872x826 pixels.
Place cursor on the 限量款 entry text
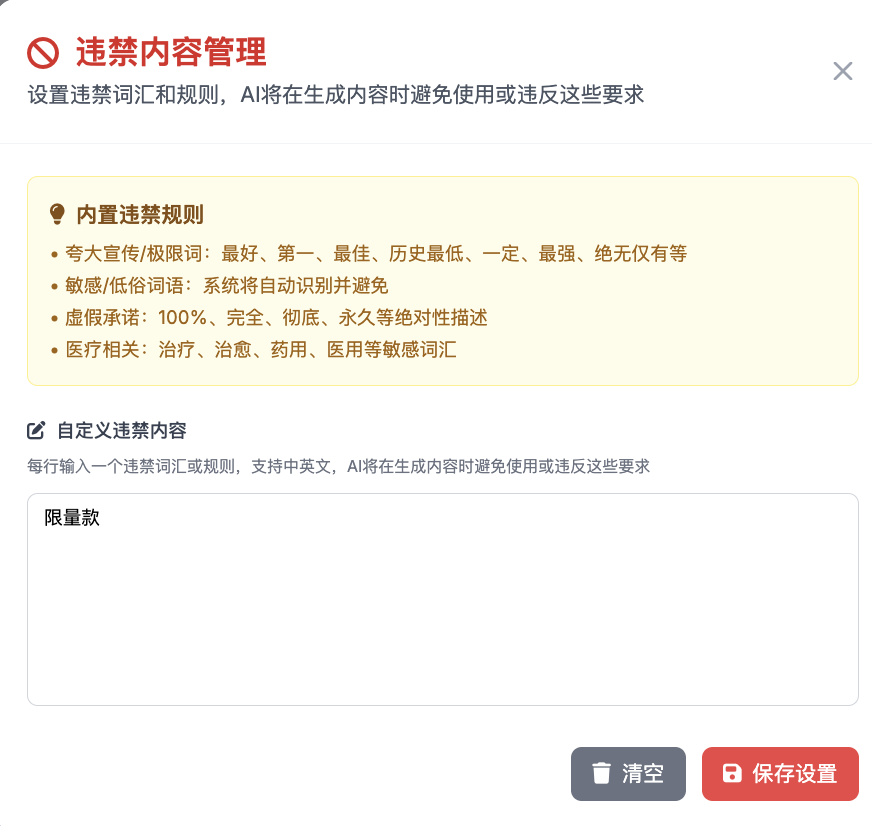click(x=72, y=518)
